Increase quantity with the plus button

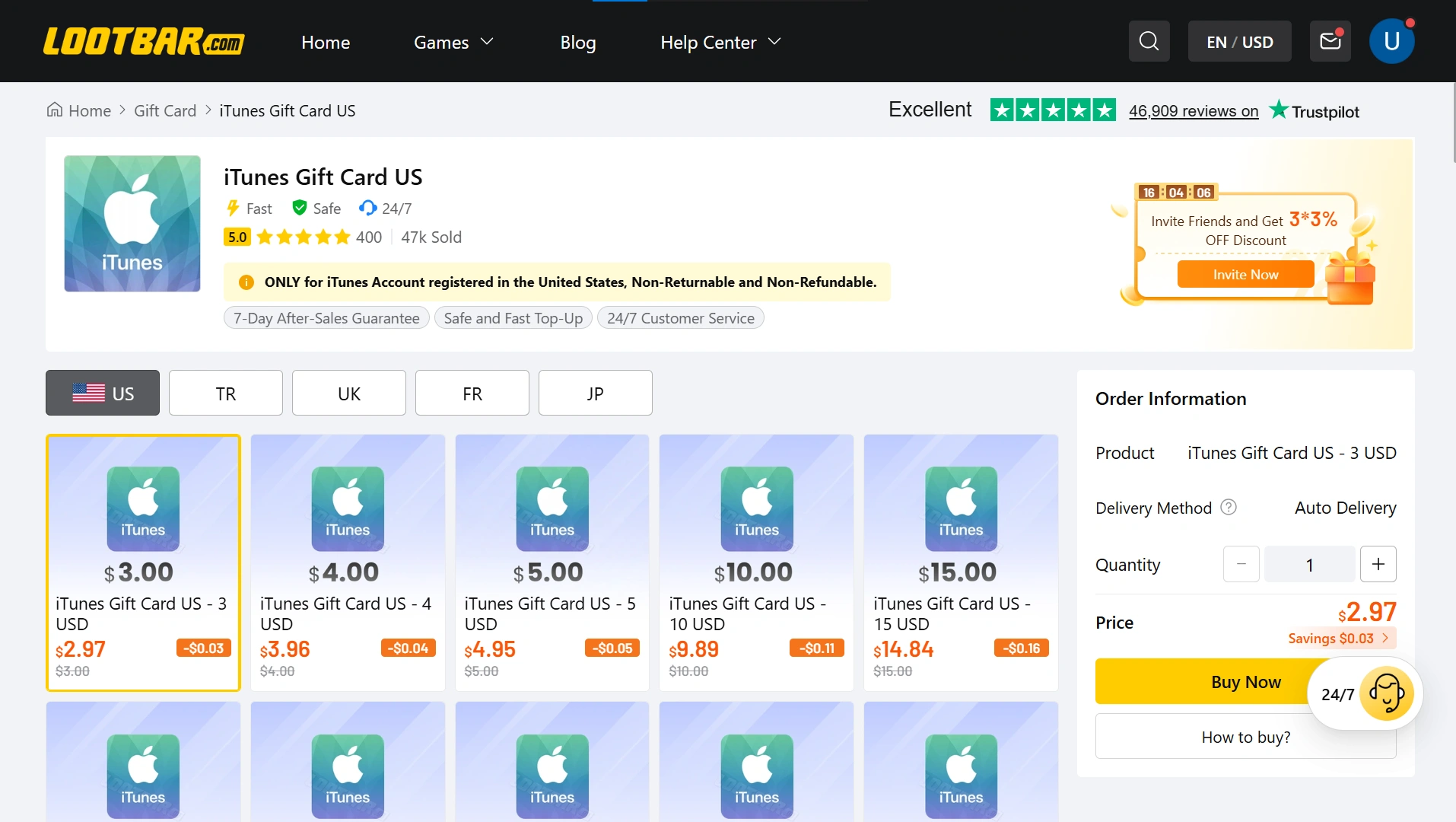(x=1378, y=564)
